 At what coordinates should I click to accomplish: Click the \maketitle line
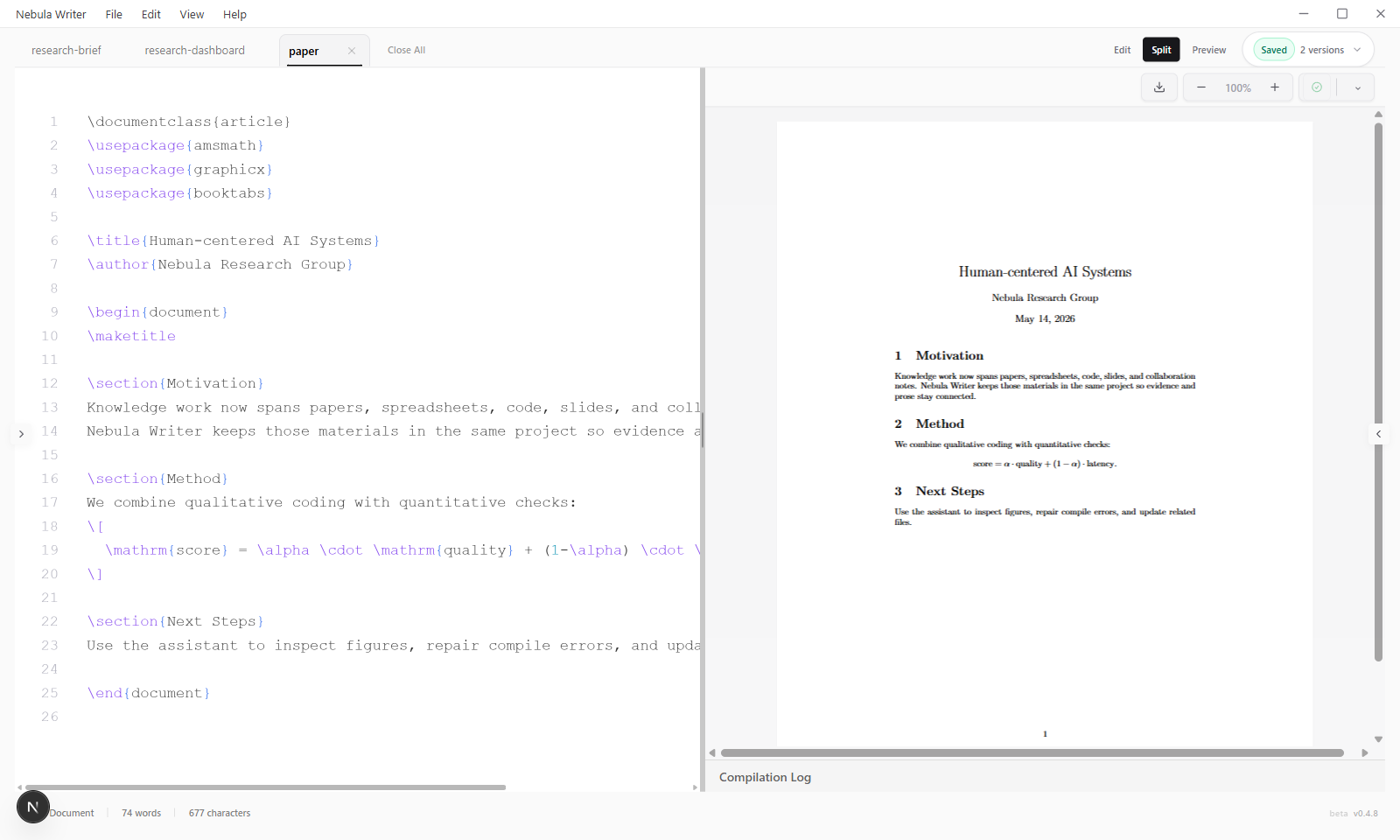(x=131, y=336)
